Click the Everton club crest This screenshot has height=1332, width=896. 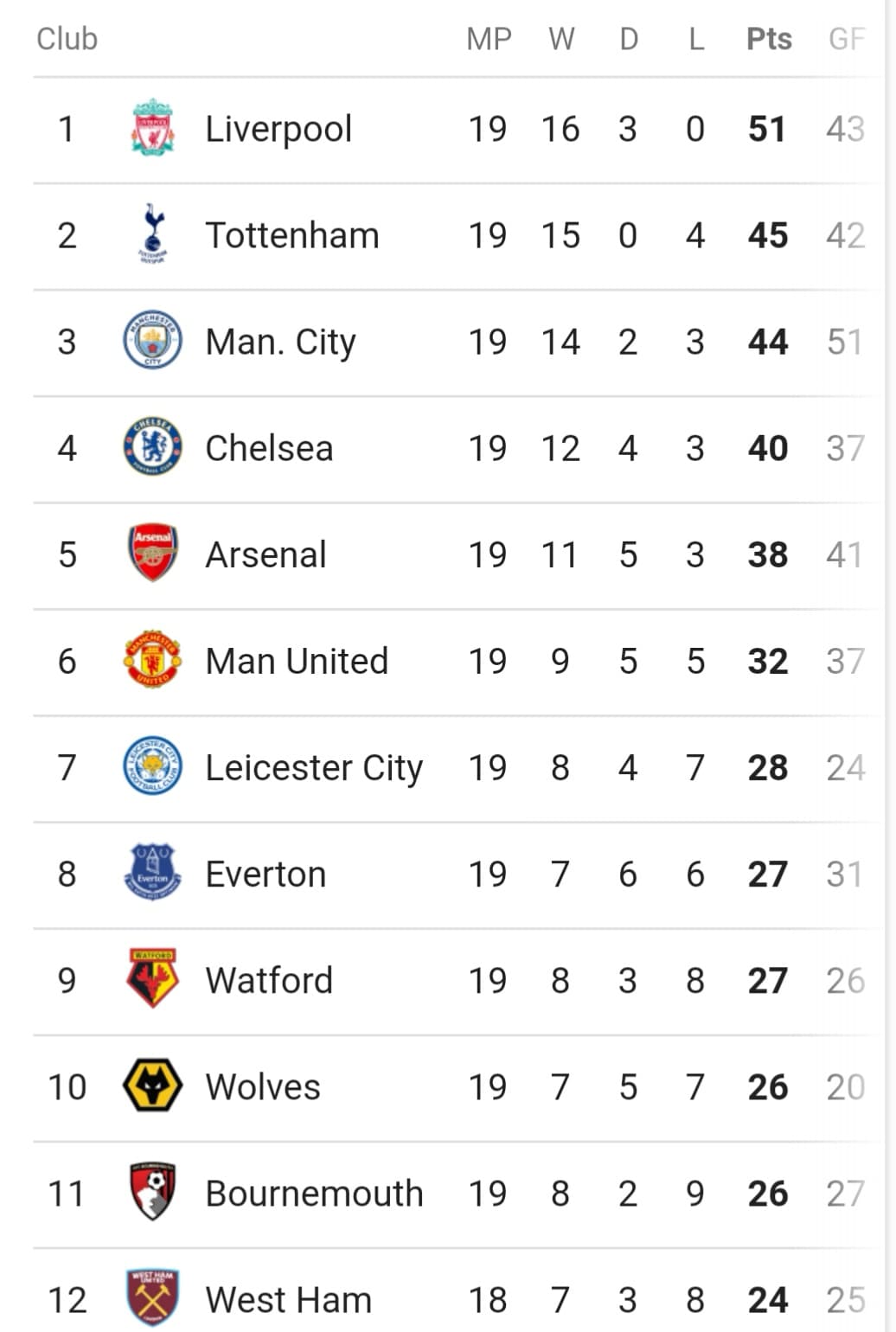(153, 873)
